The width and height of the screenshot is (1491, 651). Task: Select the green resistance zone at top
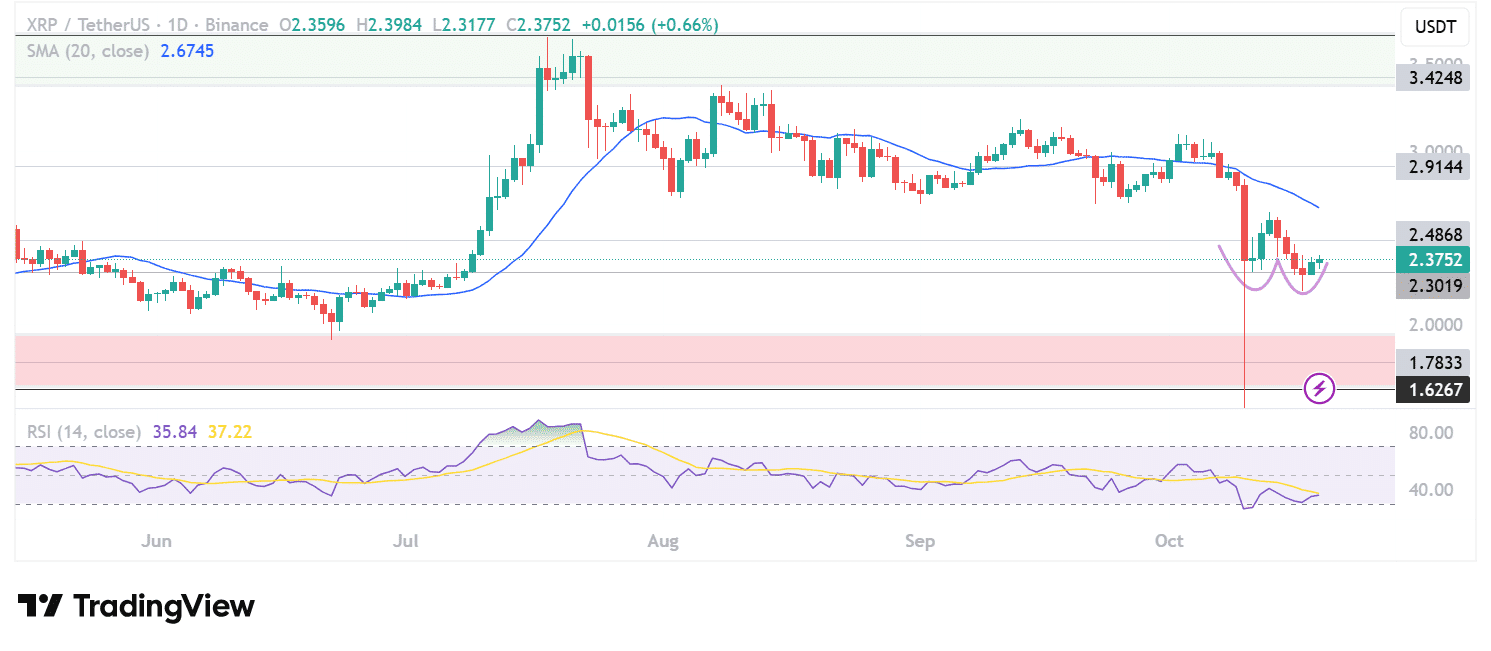pos(300,60)
